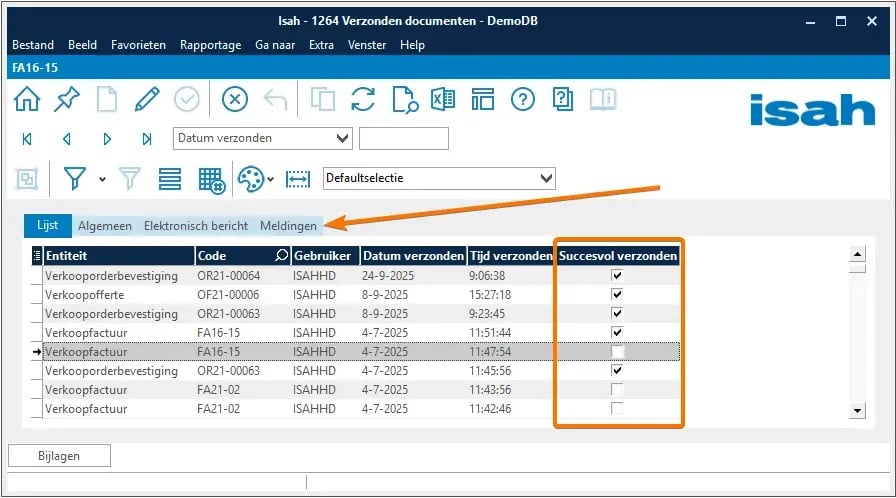The height and width of the screenshot is (498, 896).
Task: Open the Ga naar menu
Action: (x=275, y=45)
